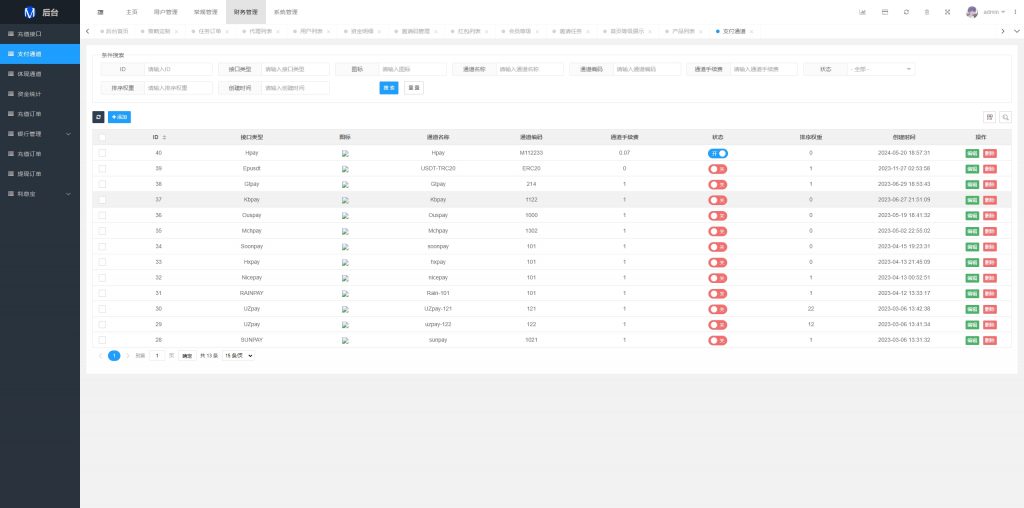This screenshot has width=1024, height=508.
Task: Open the 常规管理 top menu
Action: (206, 12)
